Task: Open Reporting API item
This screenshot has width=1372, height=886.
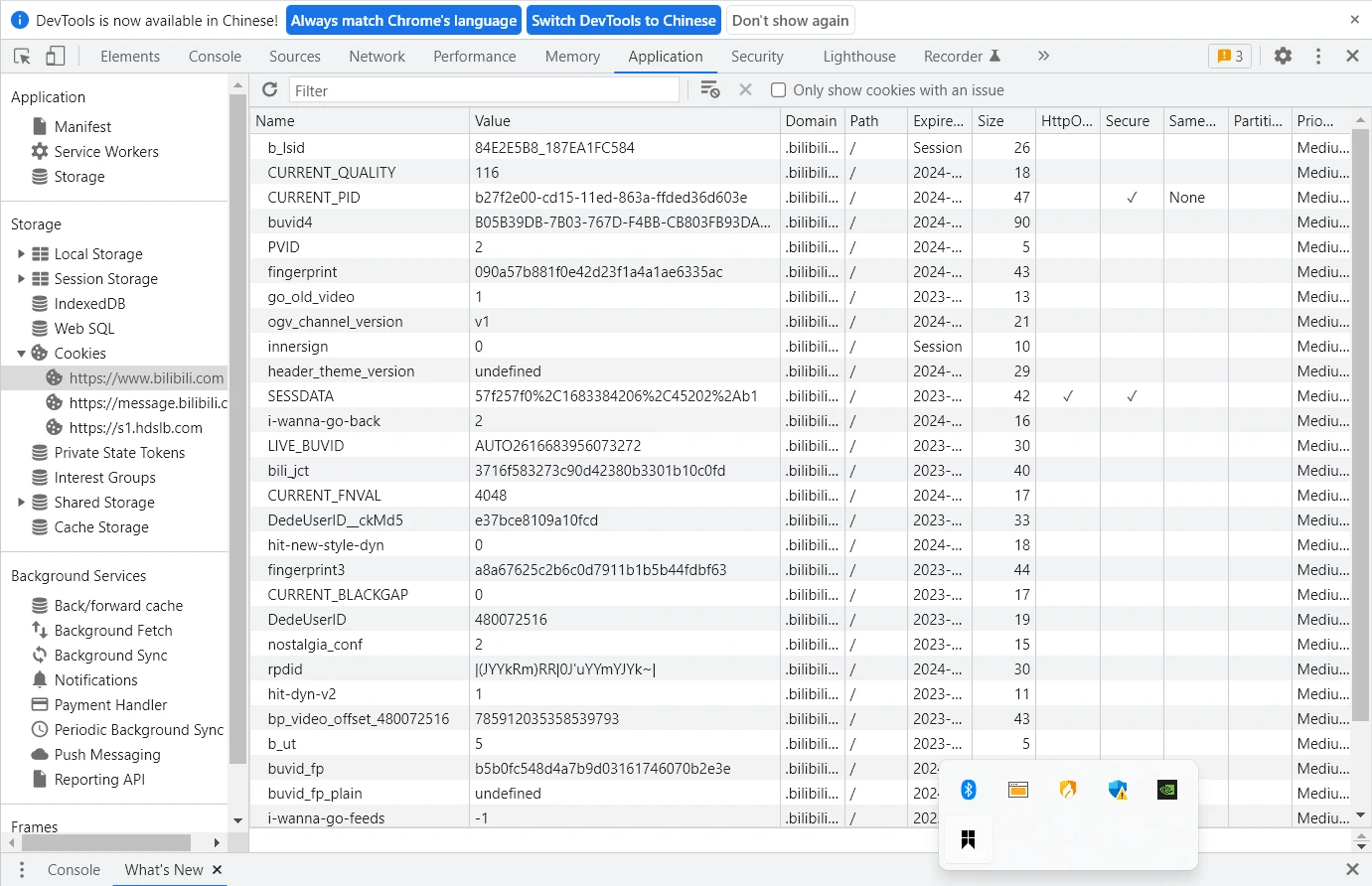Action: coord(99,780)
